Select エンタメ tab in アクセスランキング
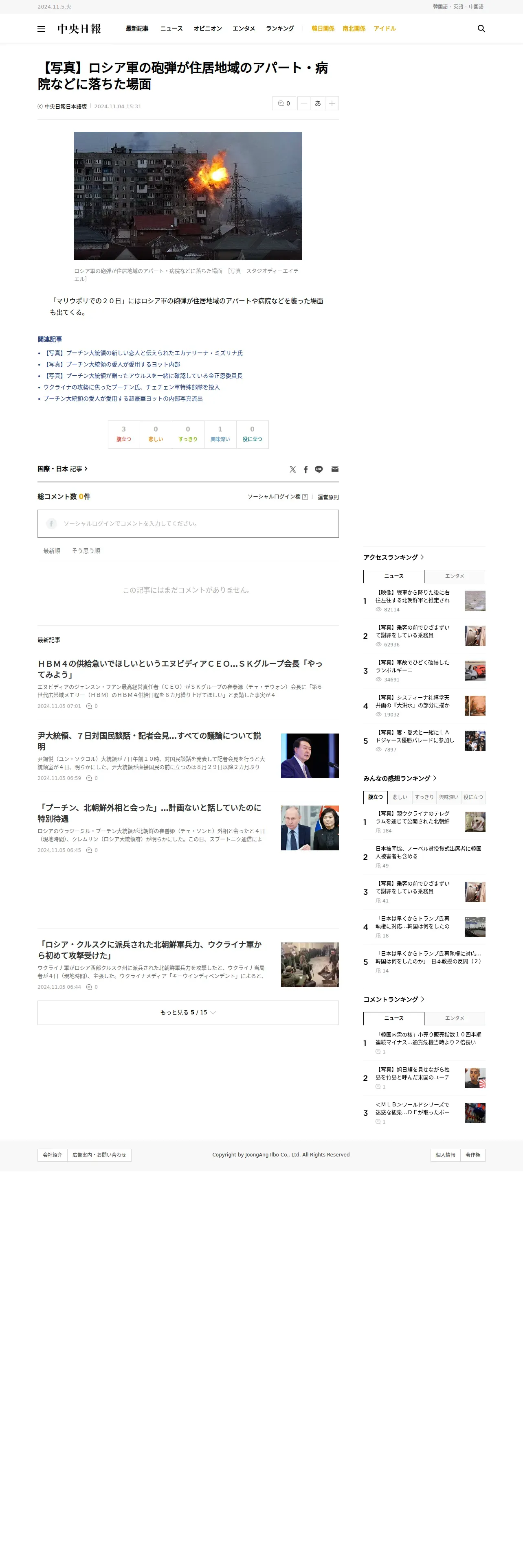Viewport: 523px width, 1568px height. coord(455,576)
